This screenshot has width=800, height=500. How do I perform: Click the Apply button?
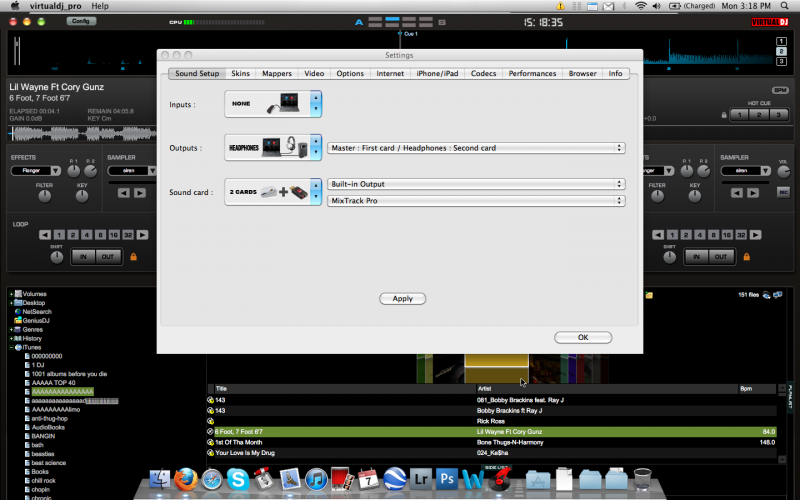(403, 299)
